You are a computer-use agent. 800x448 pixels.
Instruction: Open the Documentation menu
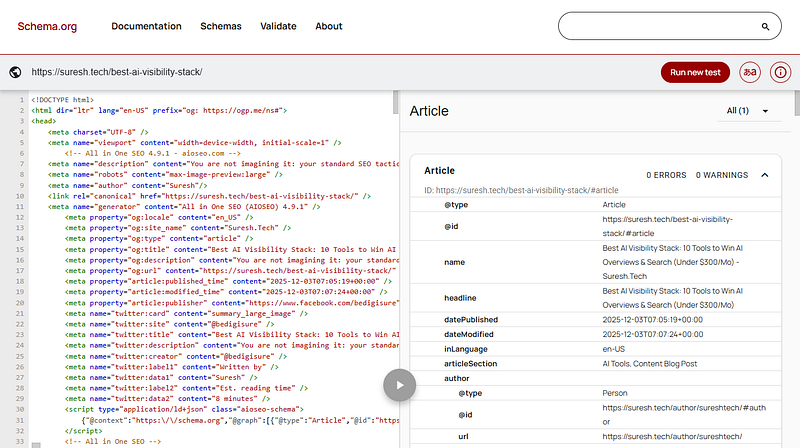coord(146,26)
